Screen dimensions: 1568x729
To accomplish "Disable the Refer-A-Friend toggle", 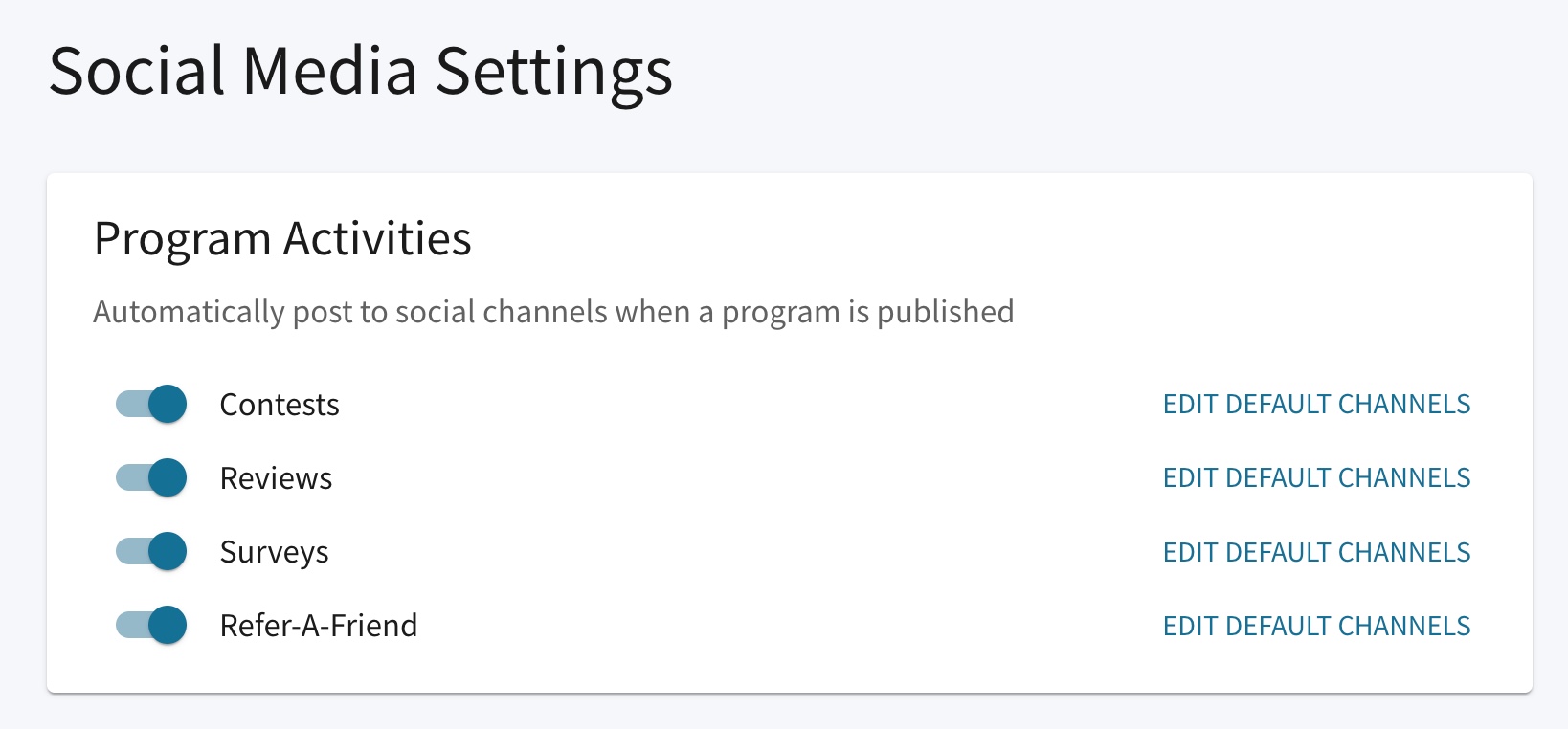I will (151, 625).
